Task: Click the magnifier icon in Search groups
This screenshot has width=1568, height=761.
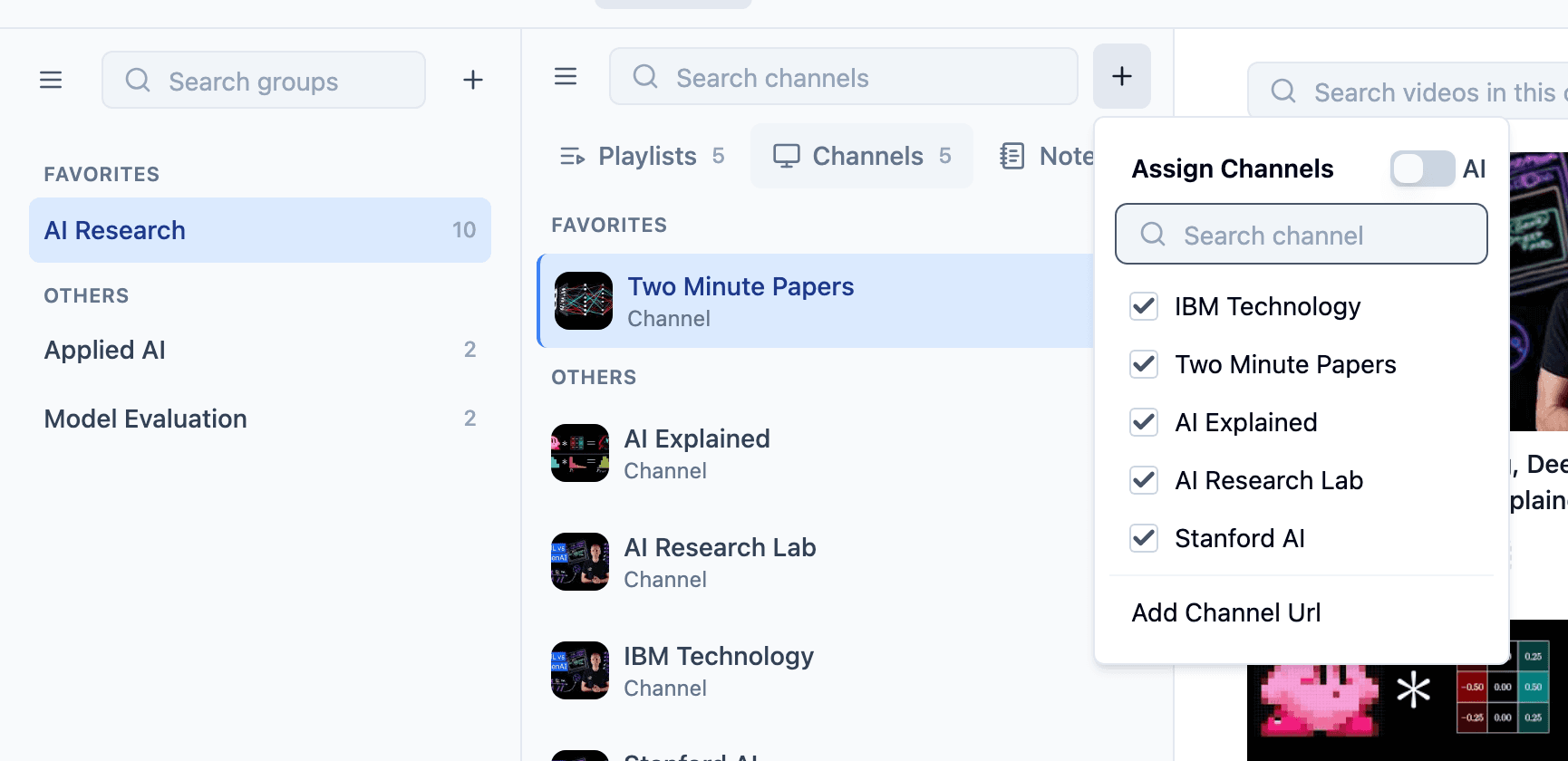Action: (x=138, y=80)
